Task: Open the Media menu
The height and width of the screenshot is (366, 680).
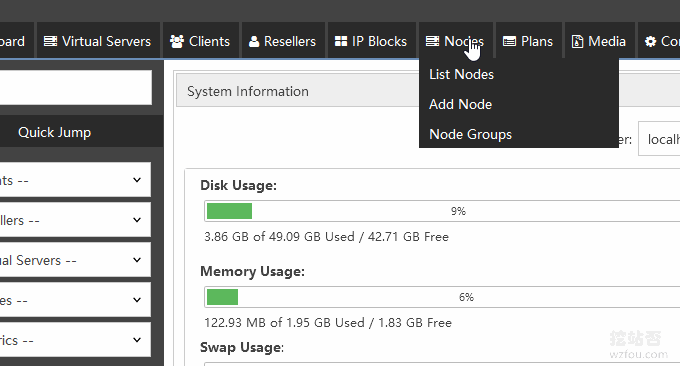Action: tap(599, 40)
